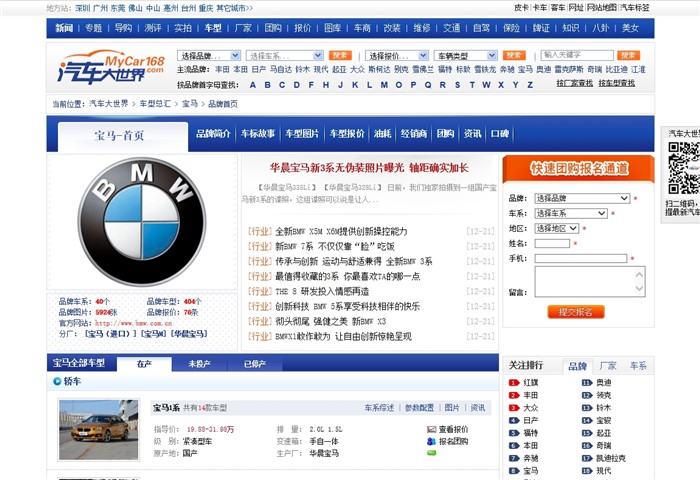Click the 报名团购 people icon
The width and height of the screenshot is (700, 480).
431,441
